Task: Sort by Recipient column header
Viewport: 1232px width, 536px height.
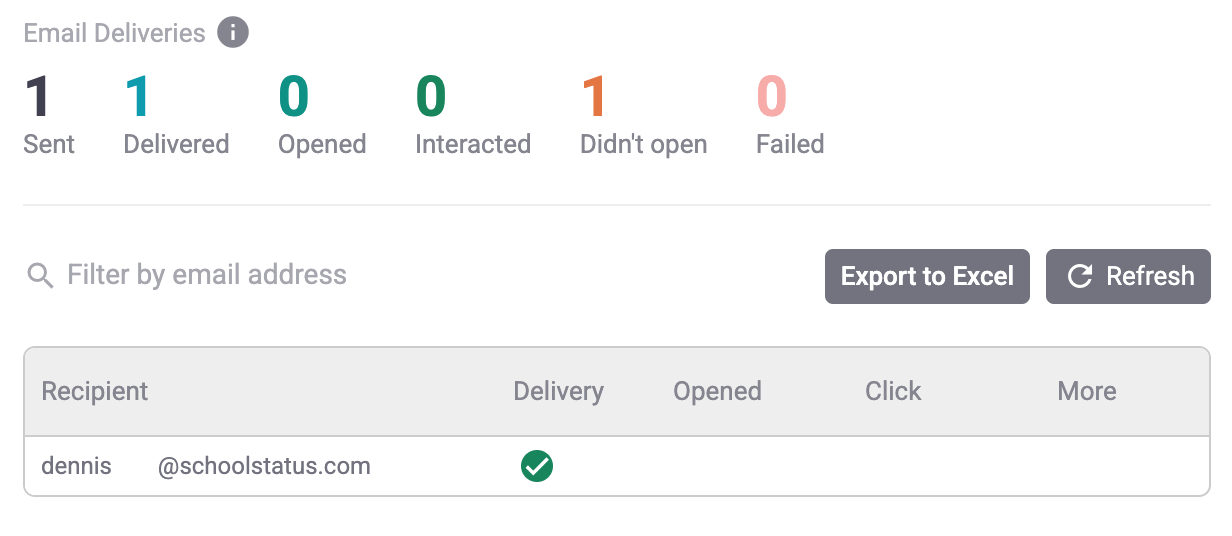Action: click(95, 391)
